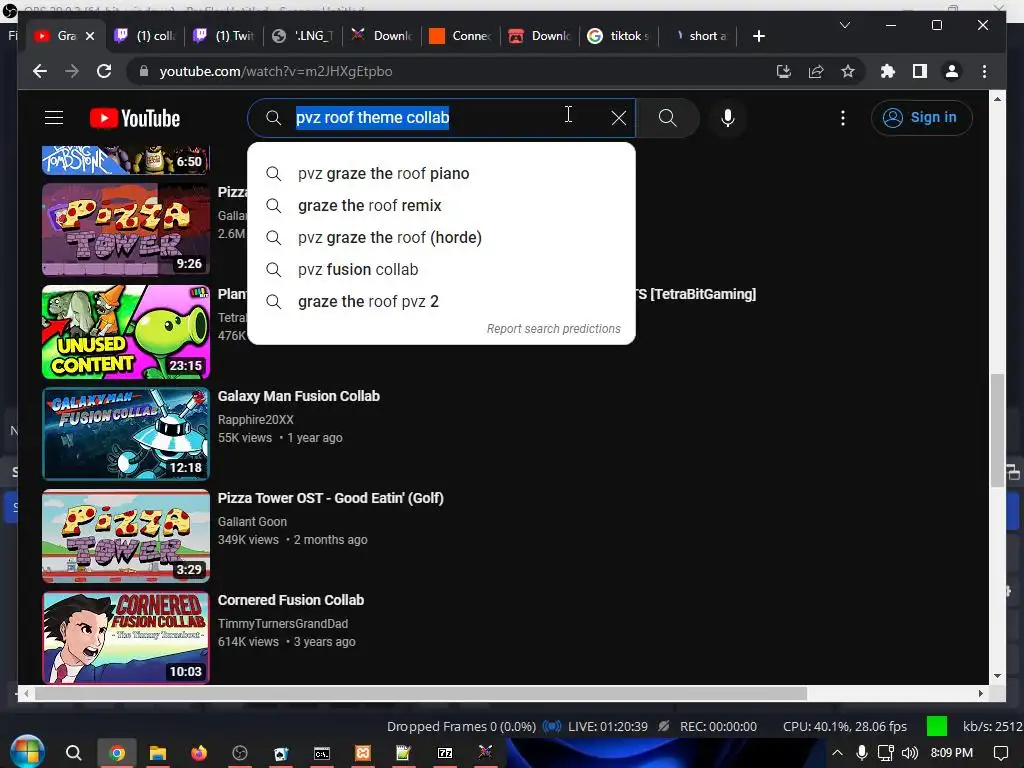Clear the search text with the X

click(x=618, y=118)
